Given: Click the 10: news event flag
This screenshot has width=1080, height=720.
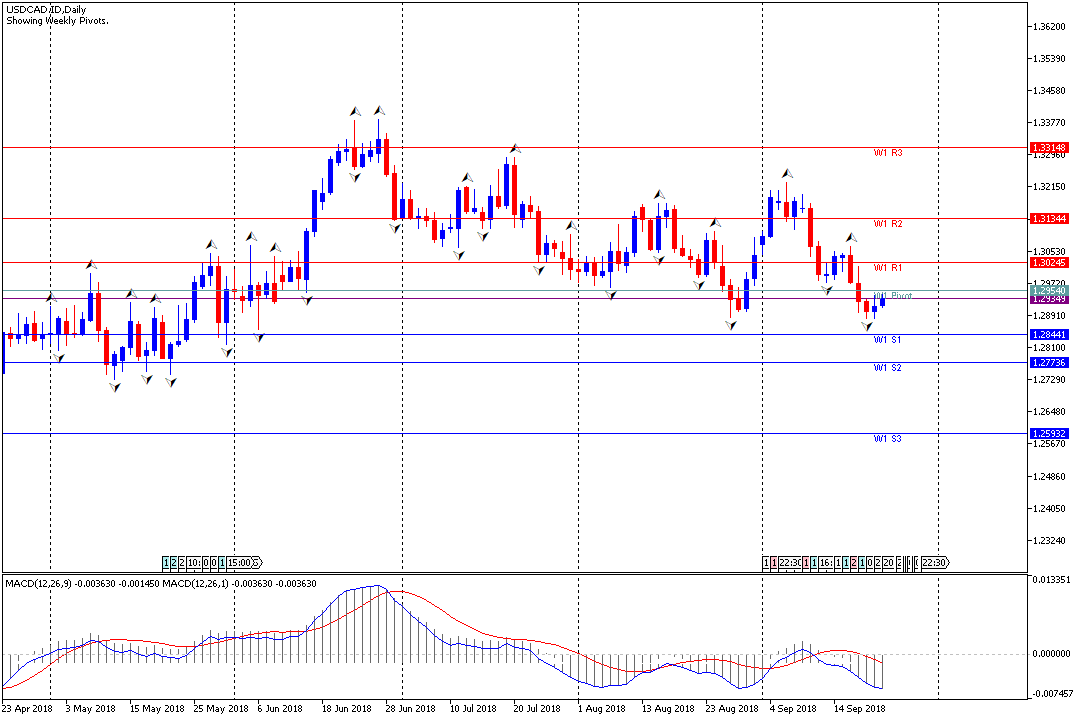Looking at the screenshot, I should pos(194,562).
